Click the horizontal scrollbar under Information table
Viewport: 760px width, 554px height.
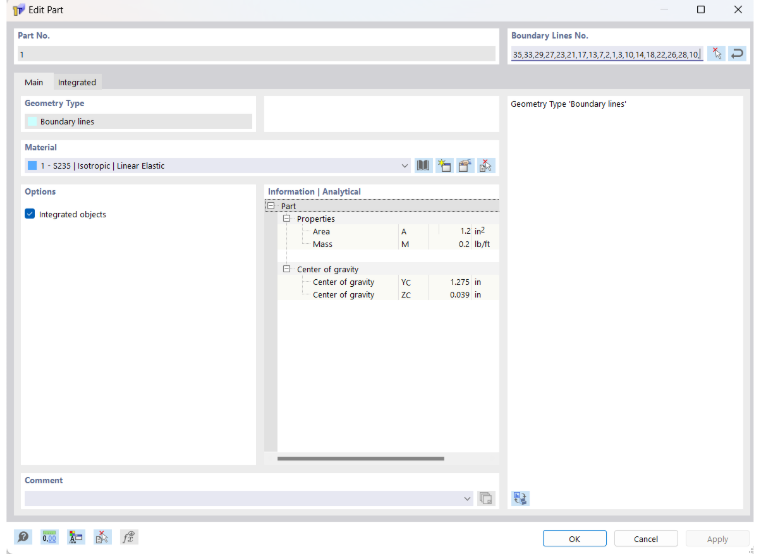tap(361, 459)
